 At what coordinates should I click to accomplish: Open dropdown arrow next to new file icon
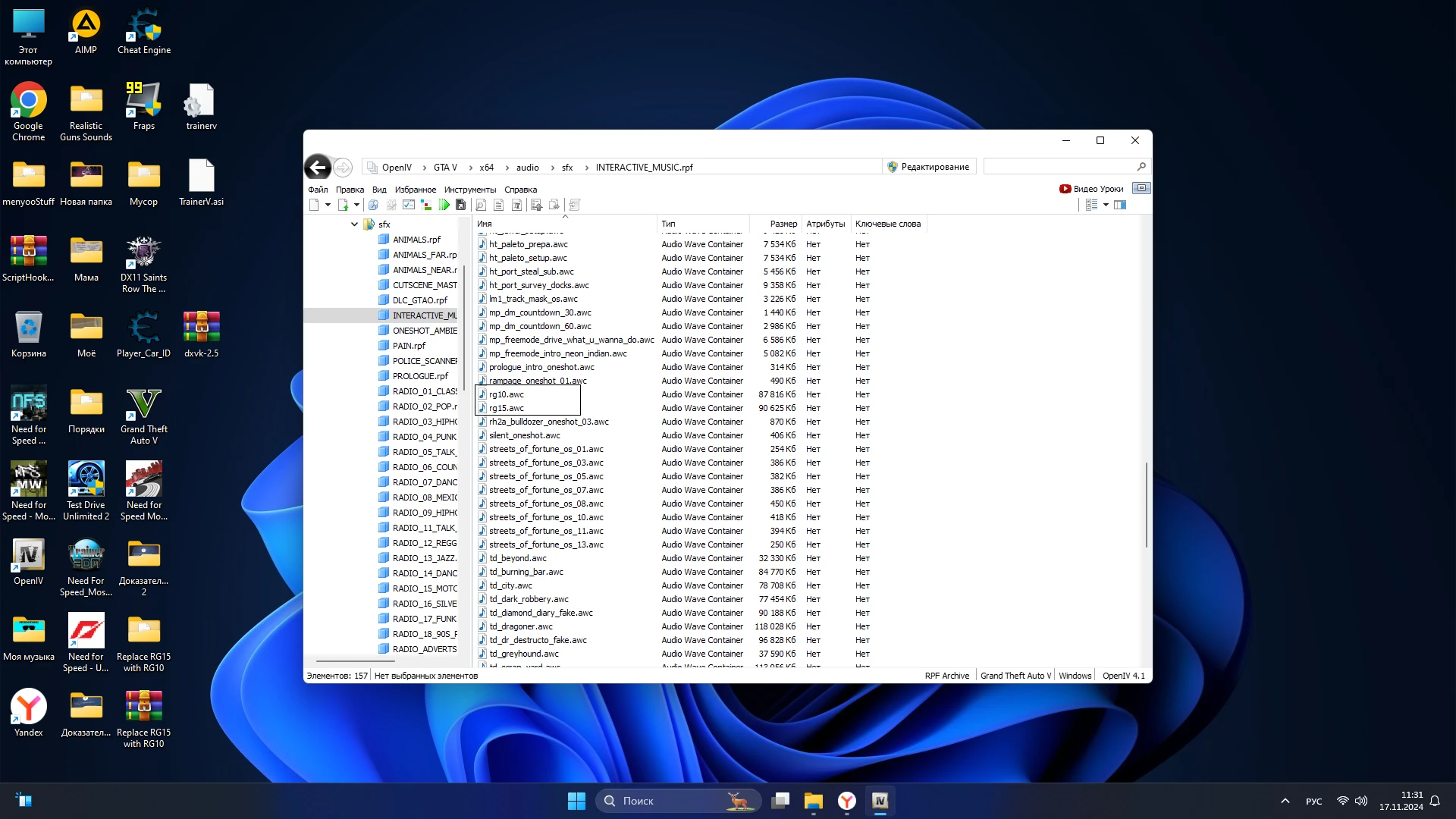[x=328, y=205]
